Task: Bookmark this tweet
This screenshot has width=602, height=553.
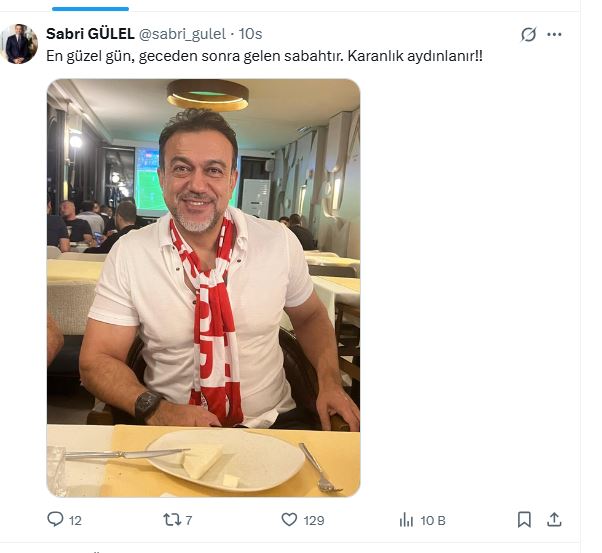Action: pyautogui.click(x=524, y=519)
